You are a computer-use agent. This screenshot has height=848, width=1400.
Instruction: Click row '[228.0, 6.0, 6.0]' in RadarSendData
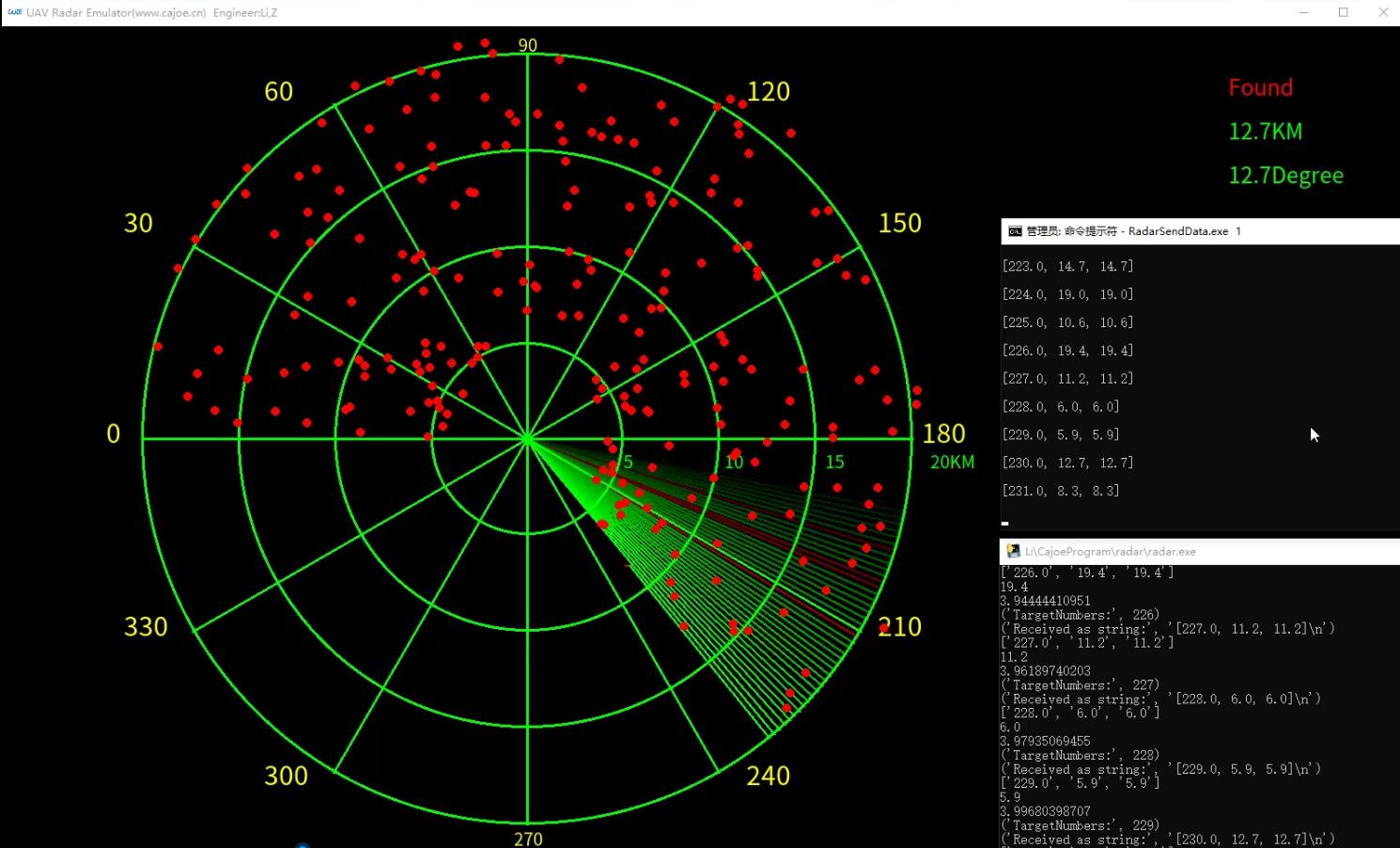click(x=1061, y=407)
